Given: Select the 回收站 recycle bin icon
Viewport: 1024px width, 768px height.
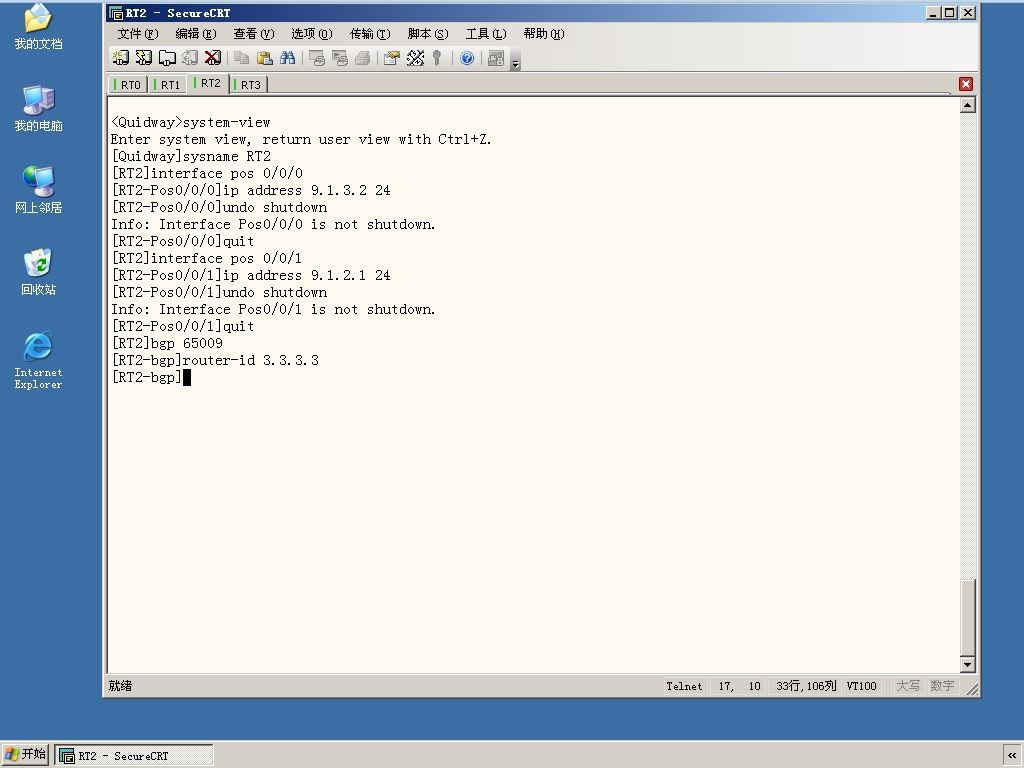Looking at the screenshot, I should click(x=39, y=272).
